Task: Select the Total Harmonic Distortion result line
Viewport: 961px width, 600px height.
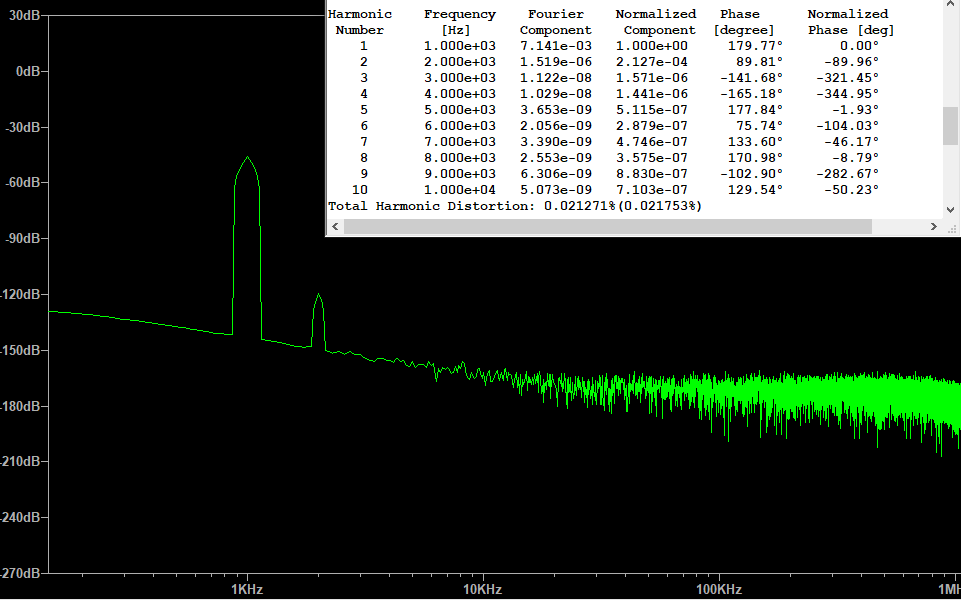Action: coord(515,206)
